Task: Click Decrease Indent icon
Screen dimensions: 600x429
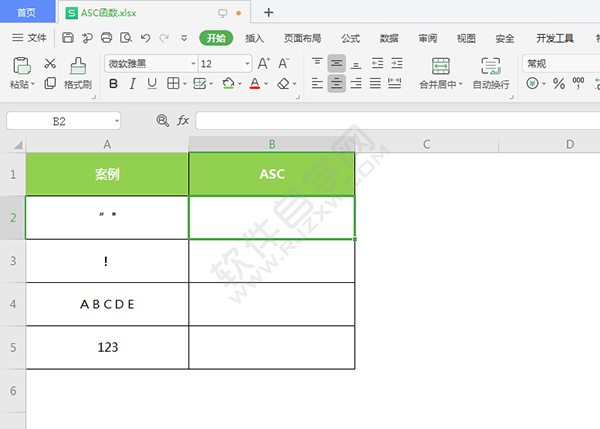Action: coord(377,63)
